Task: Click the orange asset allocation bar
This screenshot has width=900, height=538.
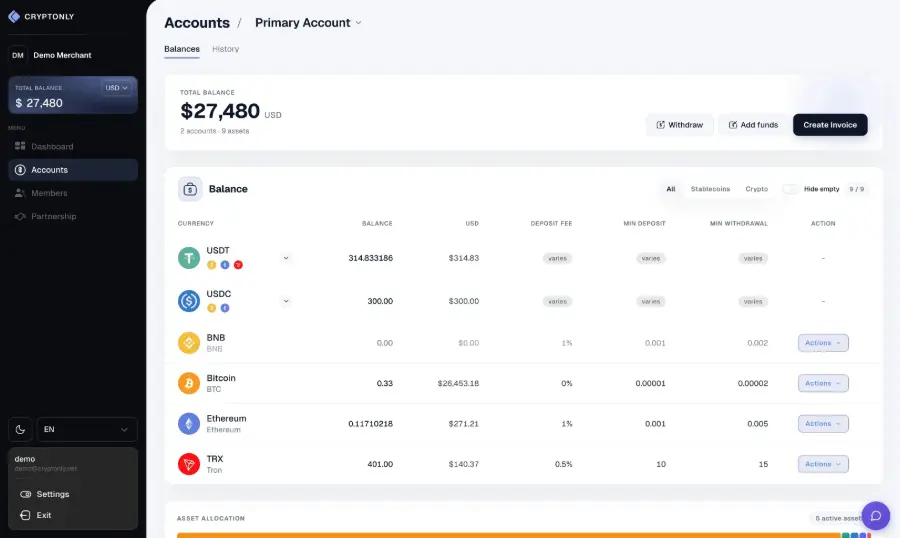Action: point(509,535)
